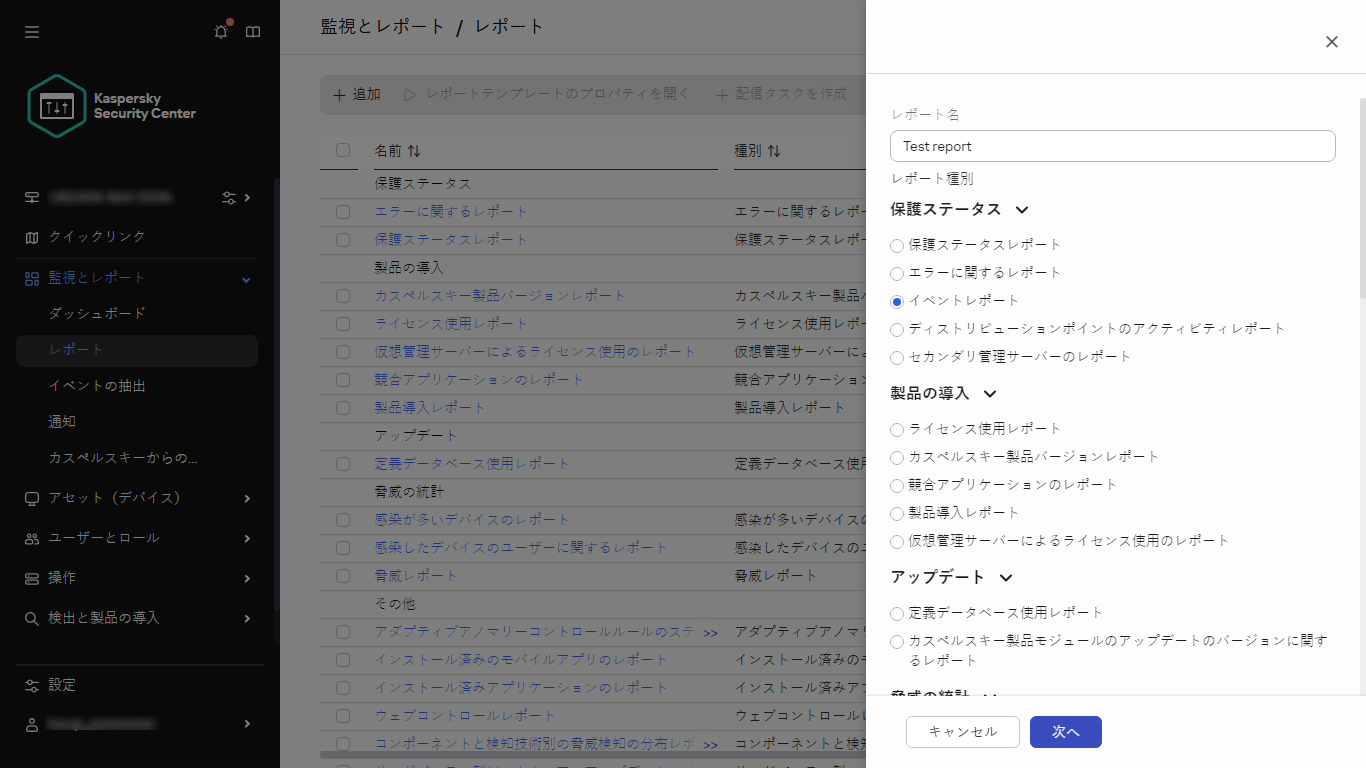Open the hamburger navigation menu
The image size is (1366, 768).
point(31,31)
